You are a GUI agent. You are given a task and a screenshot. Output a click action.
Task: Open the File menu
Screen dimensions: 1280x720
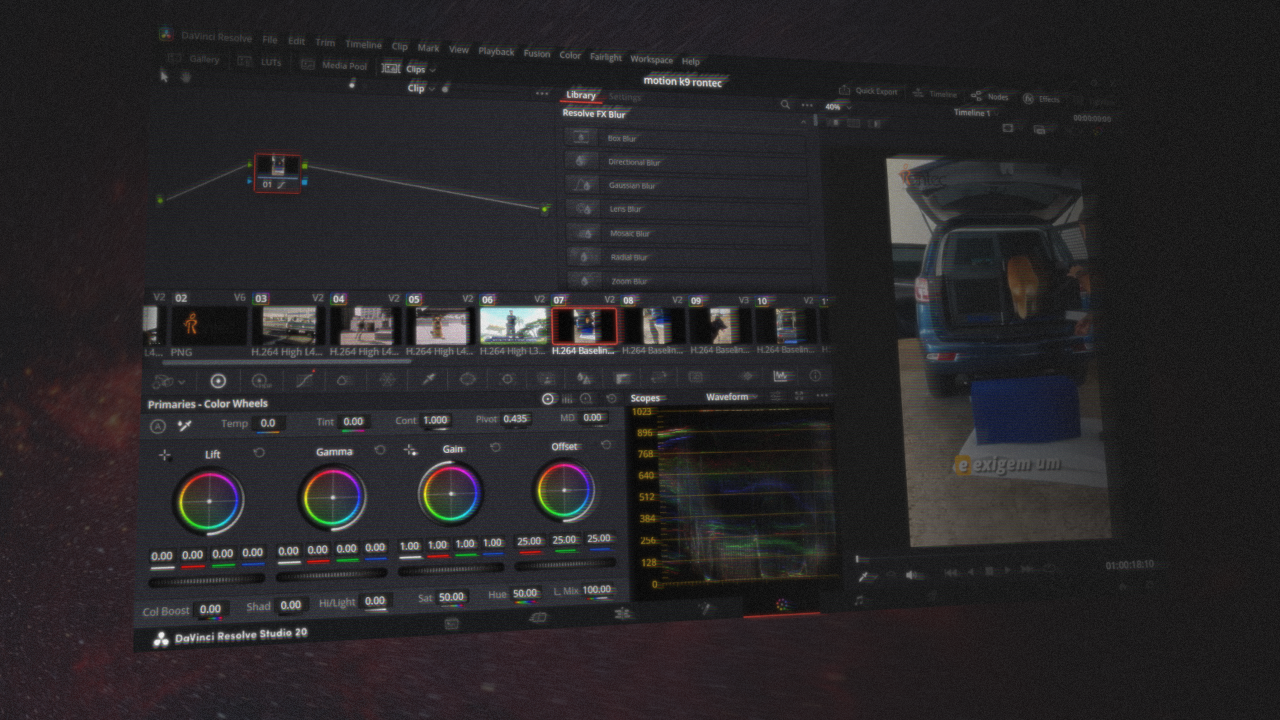click(x=270, y=40)
